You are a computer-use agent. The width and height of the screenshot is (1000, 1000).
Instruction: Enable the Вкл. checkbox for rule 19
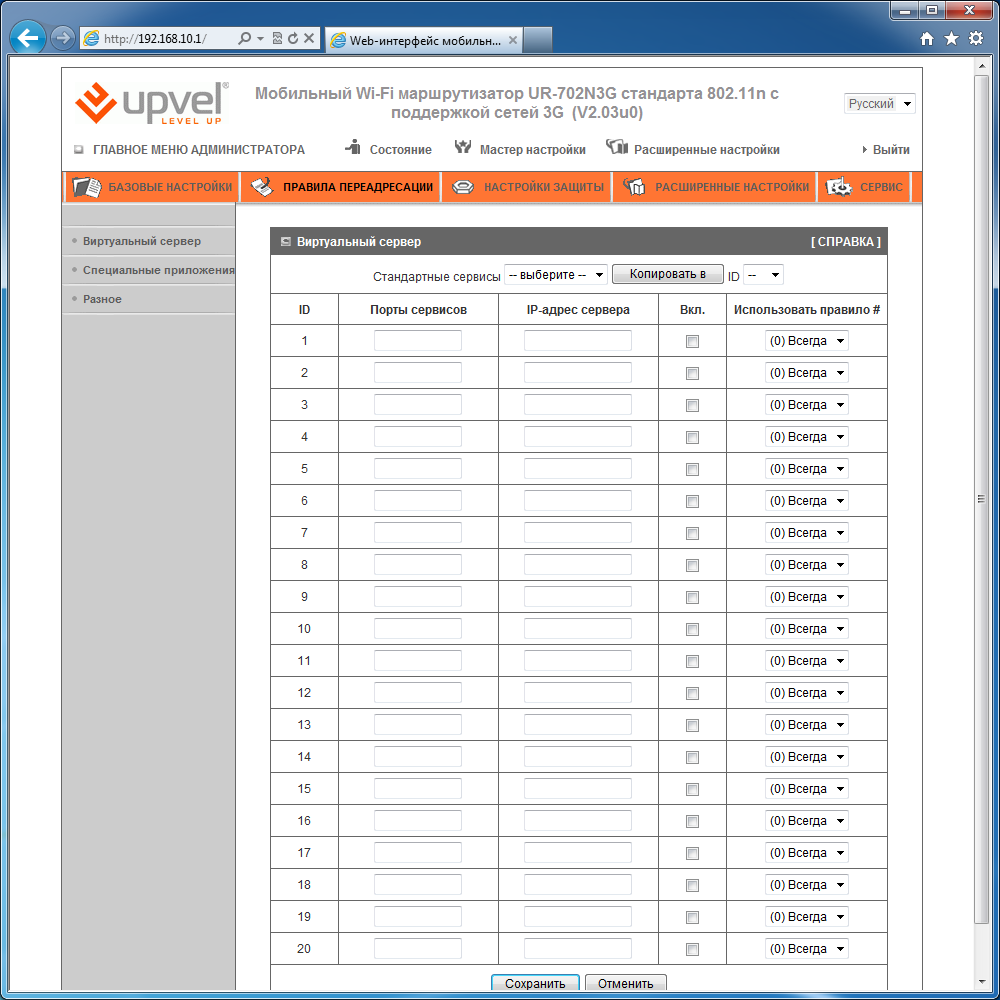(692, 917)
